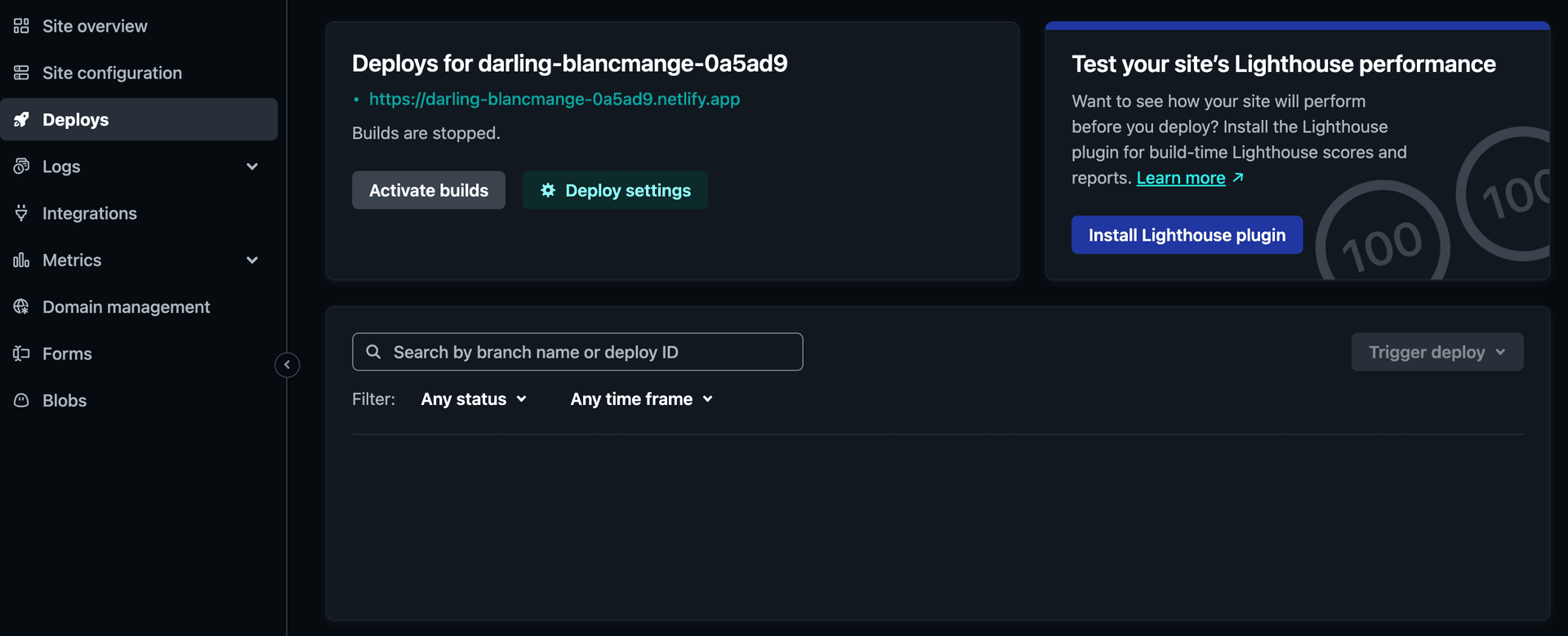Open Integrations via its plug icon

click(21, 213)
